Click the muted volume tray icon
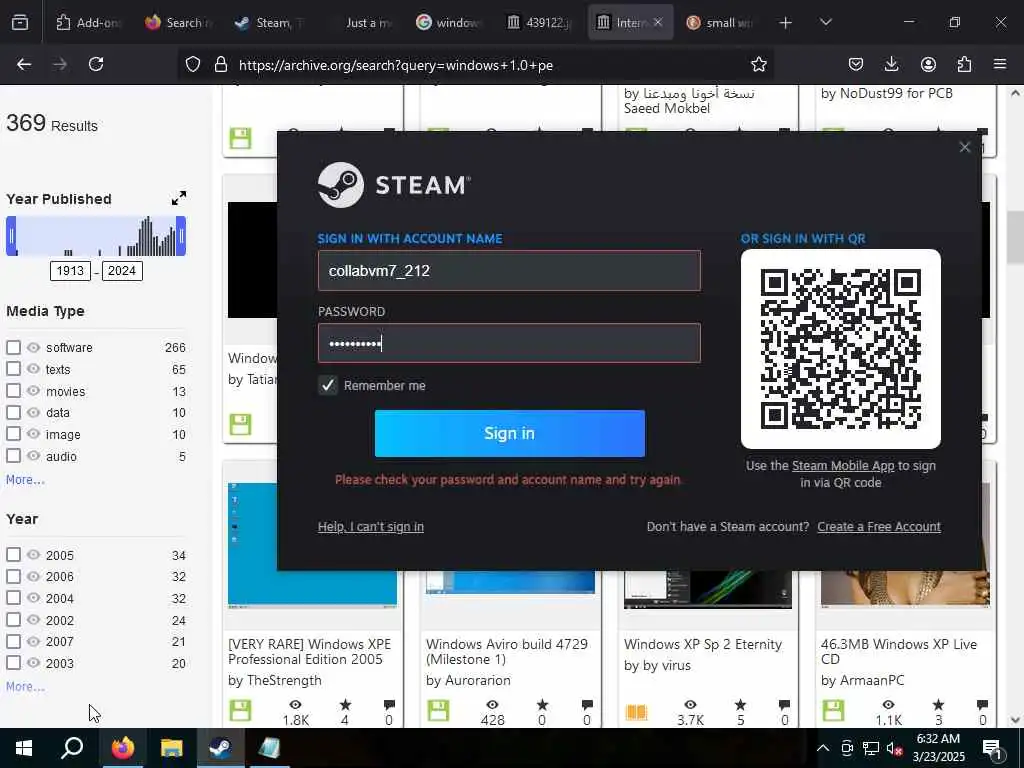 [895, 748]
